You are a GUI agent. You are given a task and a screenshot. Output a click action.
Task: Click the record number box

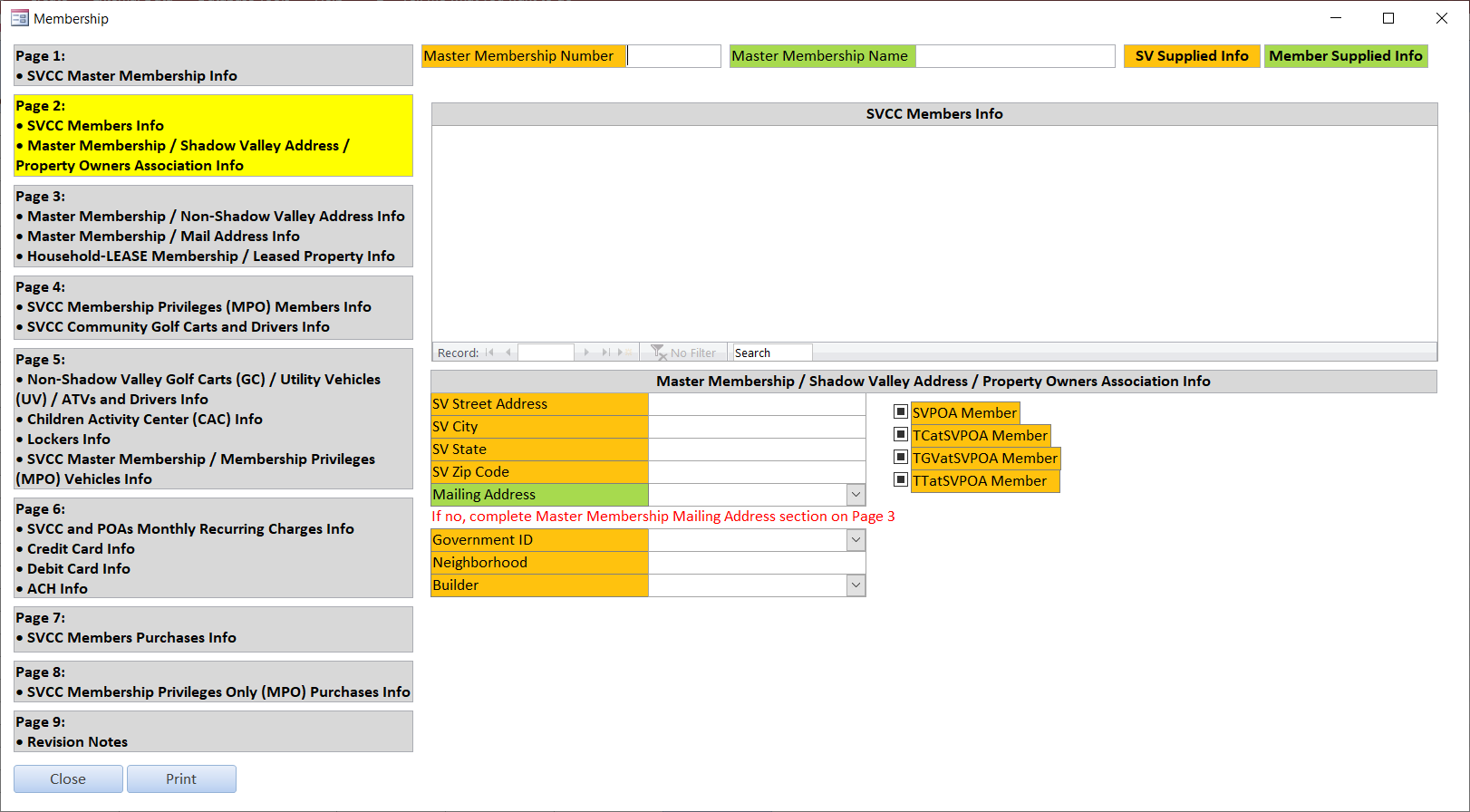tap(546, 353)
